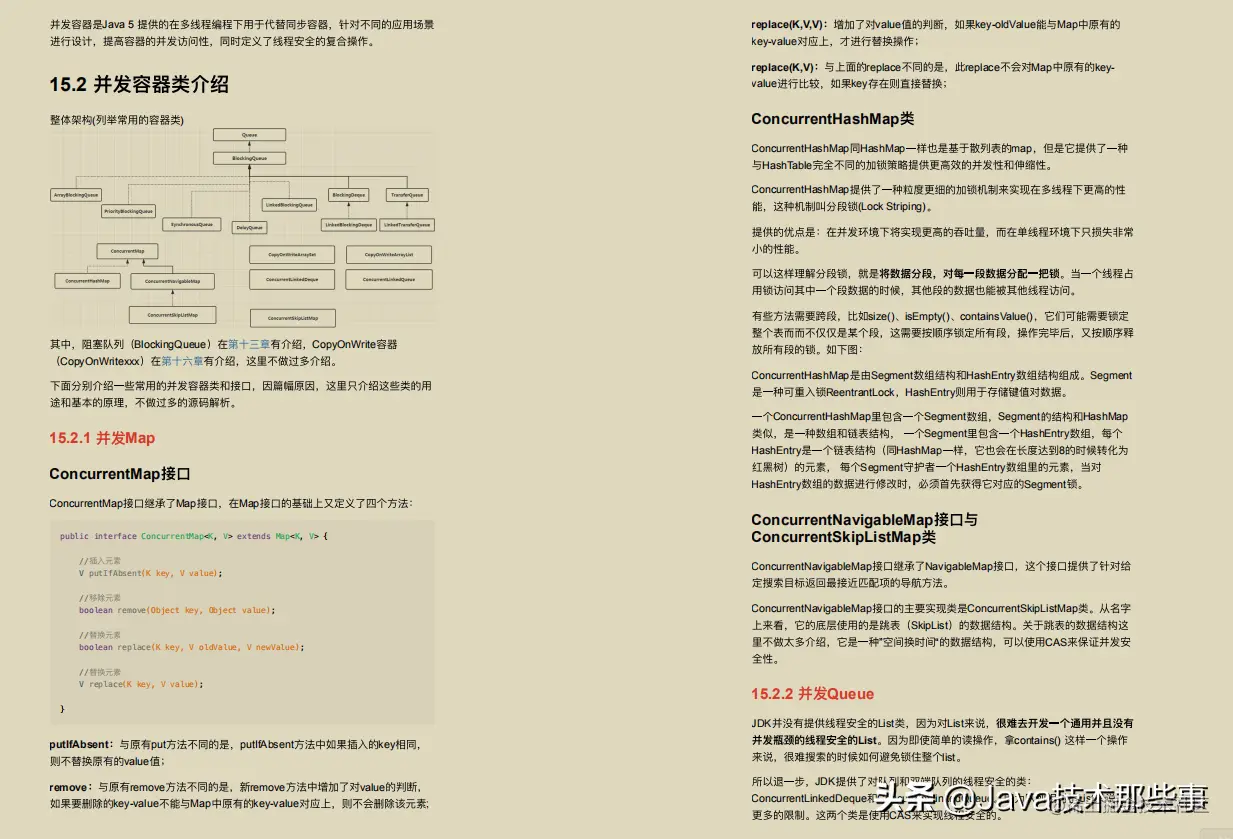Viewport: 1233px width, 839px height.
Task: Open the 第十三章 chapter link
Action: coord(248,344)
